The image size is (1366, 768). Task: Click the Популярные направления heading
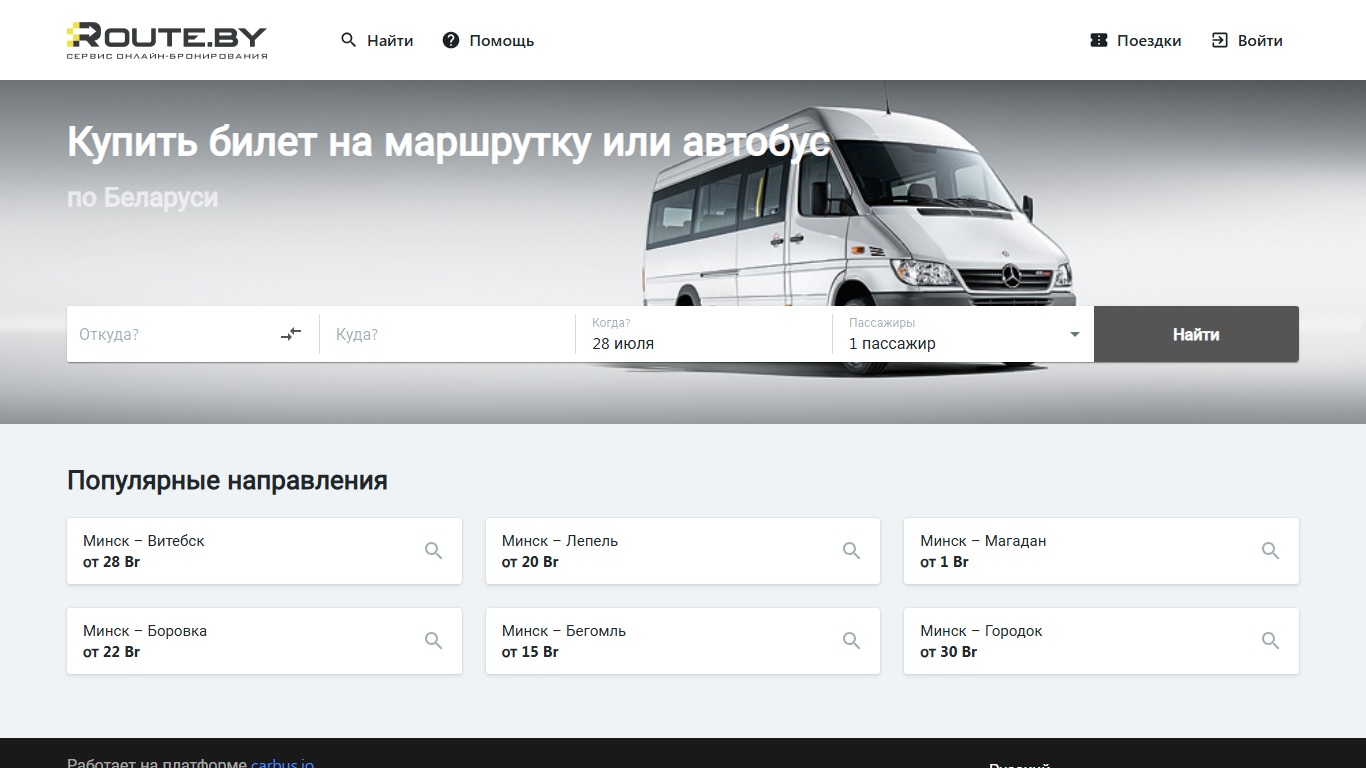(x=227, y=481)
